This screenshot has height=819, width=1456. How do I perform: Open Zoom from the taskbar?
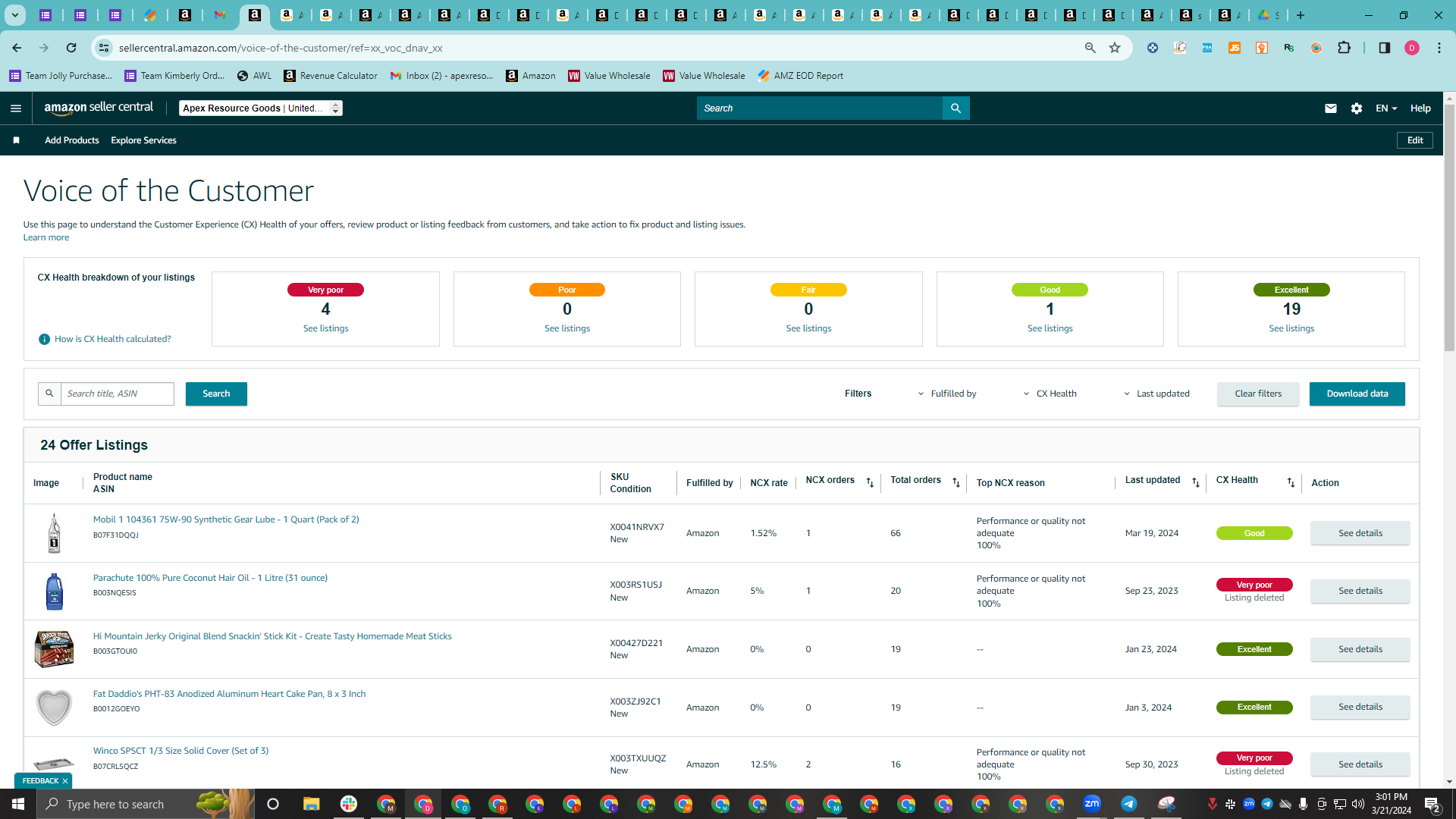click(x=1092, y=804)
